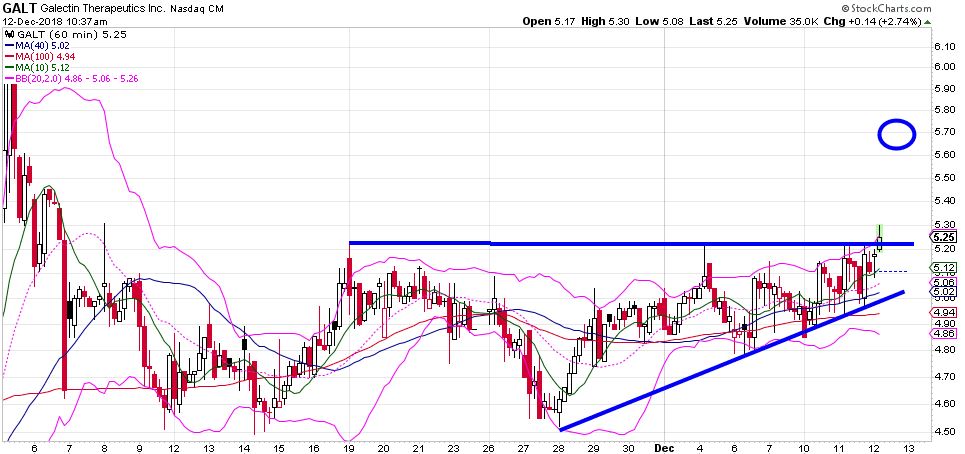The image size is (965, 454).
Task: Click the 30 date label on the axis
Action: point(630,448)
